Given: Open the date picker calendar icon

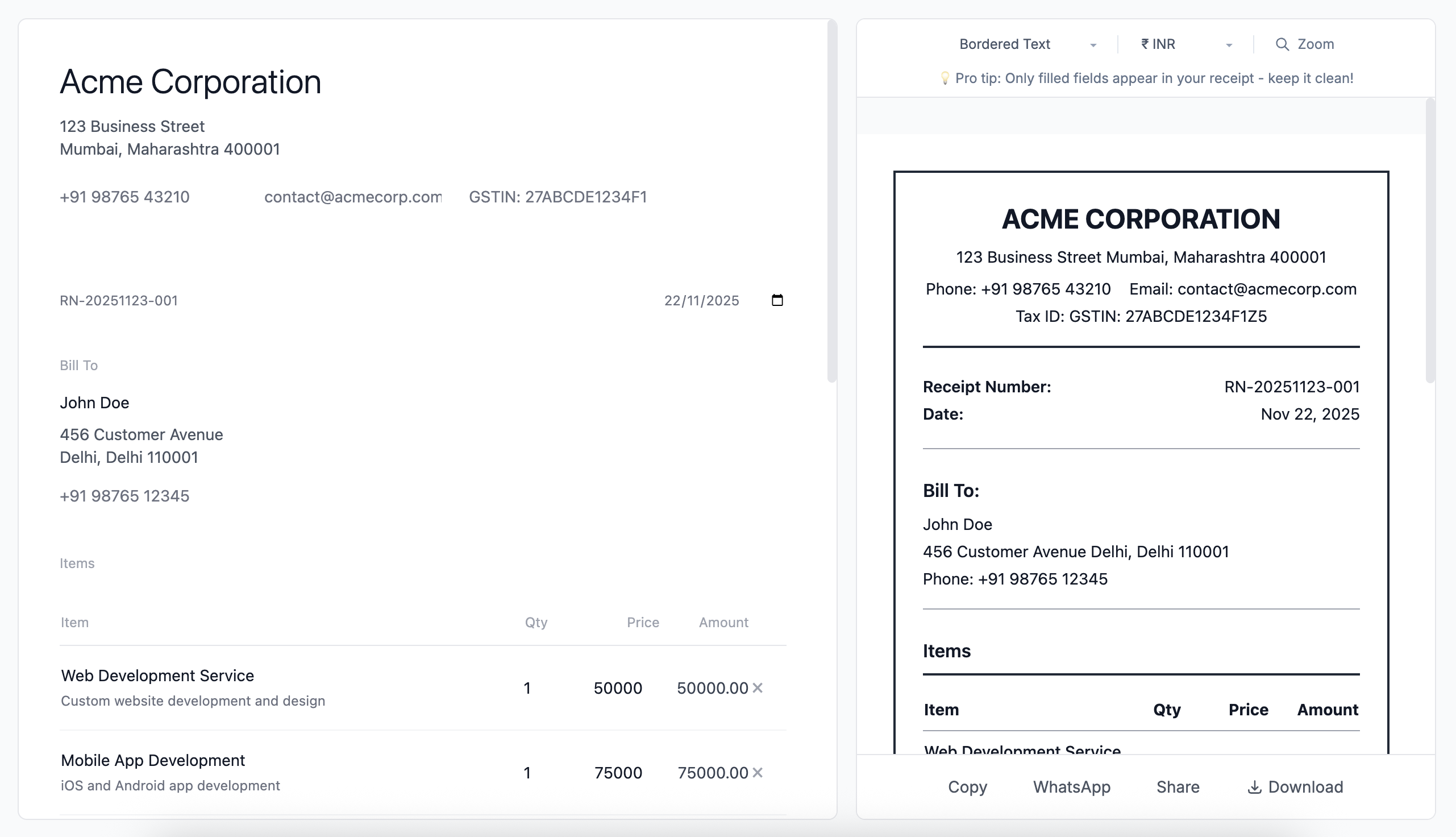Looking at the screenshot, I should [776, 300].
